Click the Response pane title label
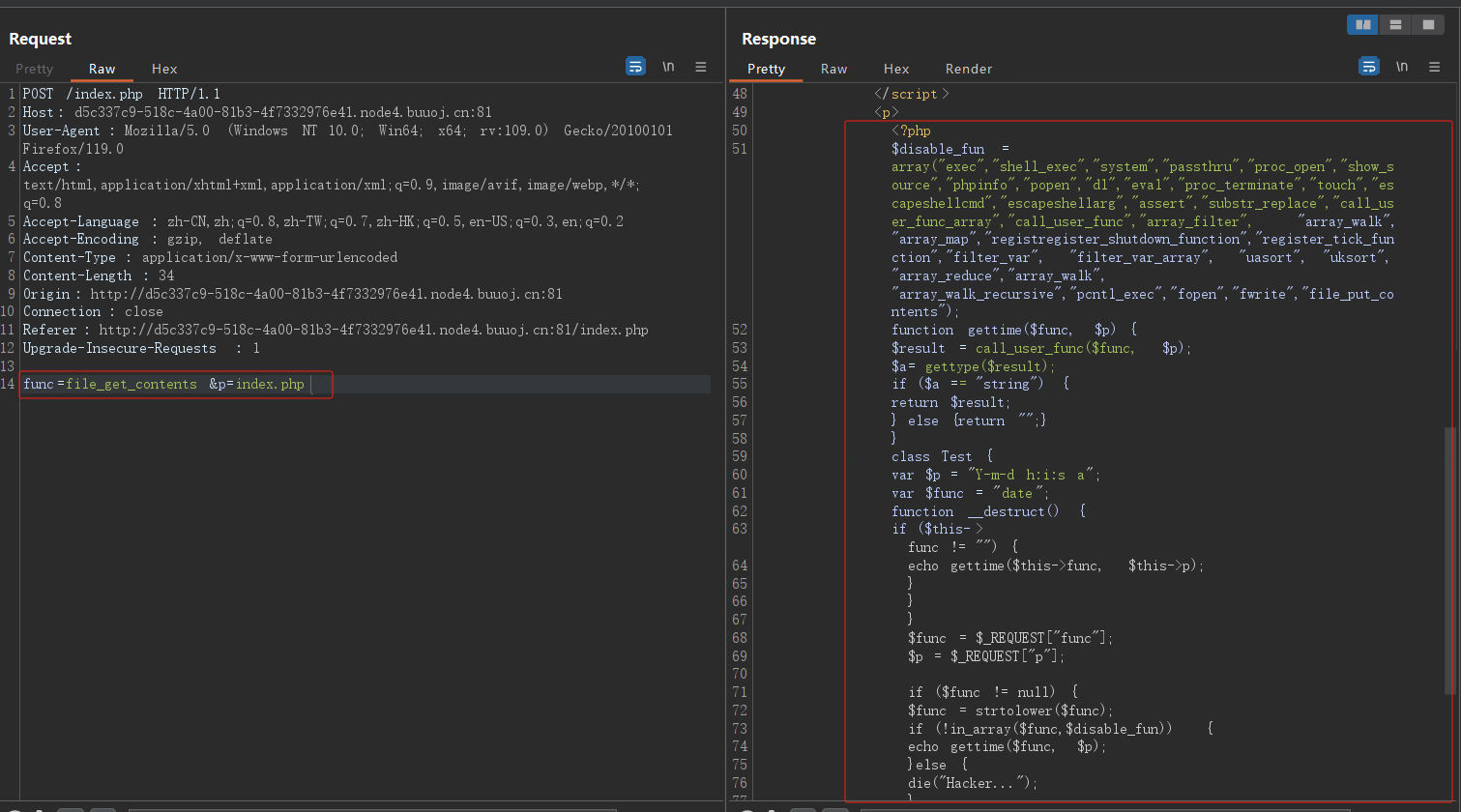1461x812 pixels. [x=779, y=39]
